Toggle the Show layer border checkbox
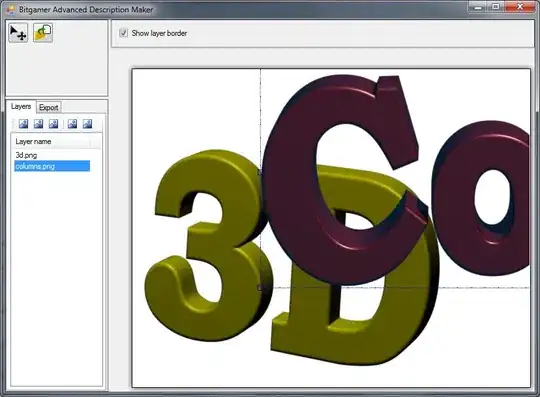 click(123, 33)
